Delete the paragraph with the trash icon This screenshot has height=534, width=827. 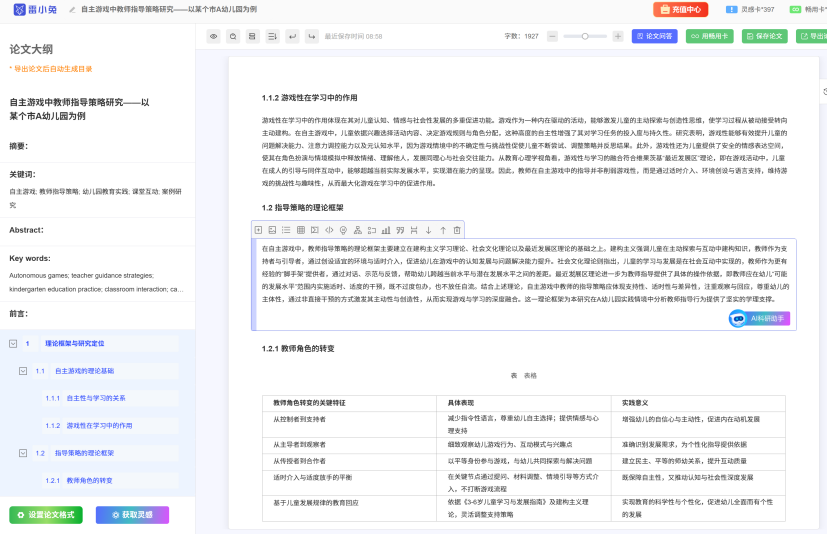457,230
